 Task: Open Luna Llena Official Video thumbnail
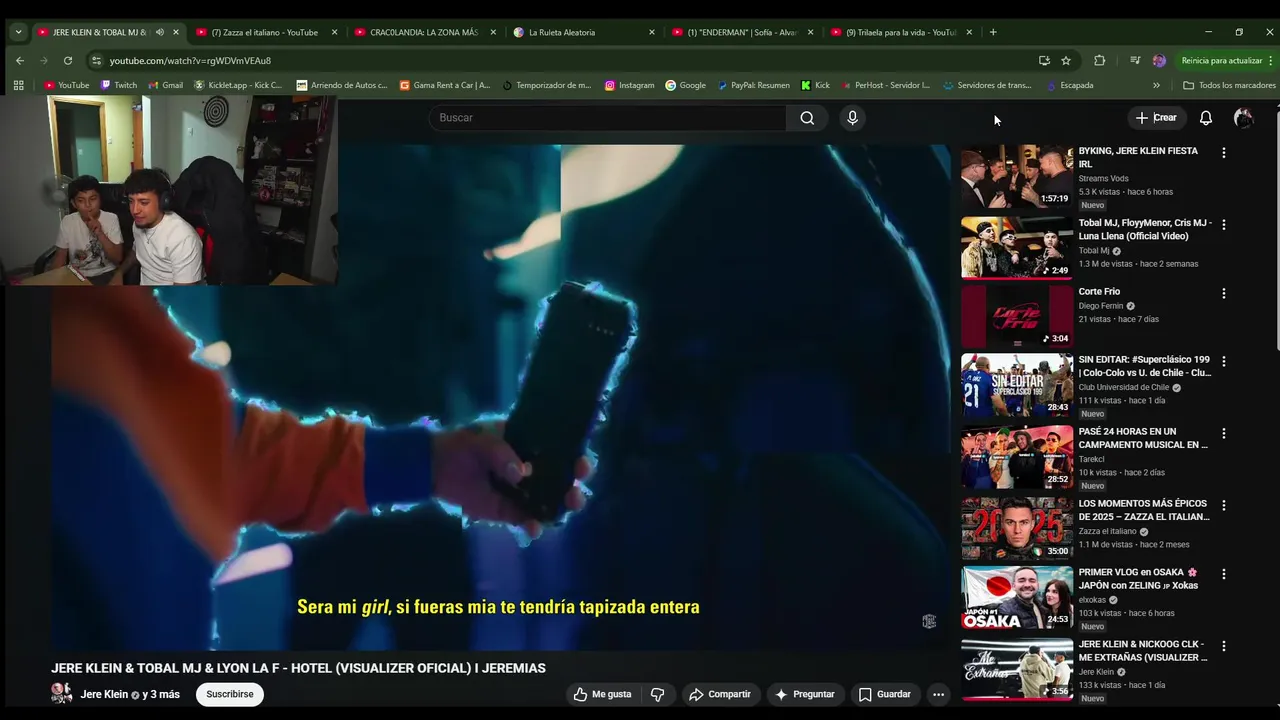coord(1017,247)
